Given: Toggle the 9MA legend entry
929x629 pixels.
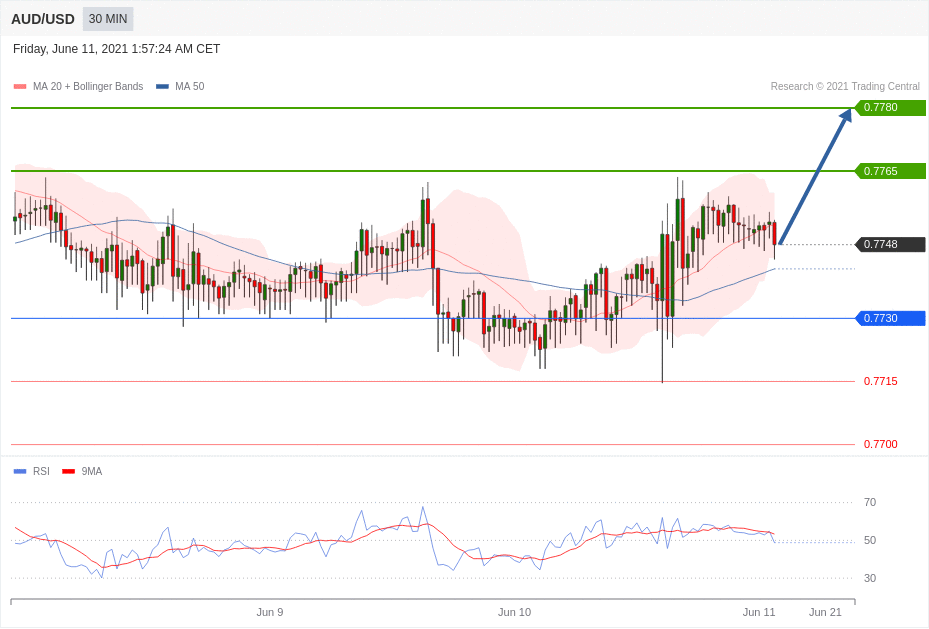Looking at the screenshot, I should [x=91, y=472].
